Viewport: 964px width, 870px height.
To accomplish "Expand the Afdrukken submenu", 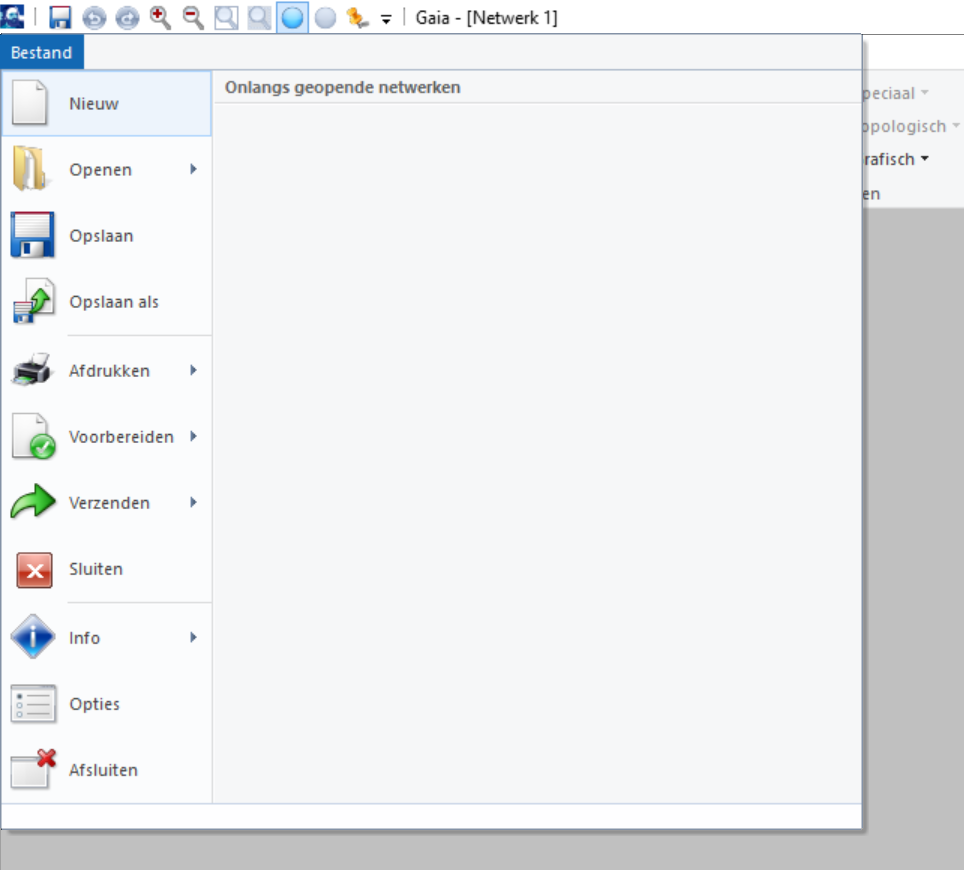I will pyautogui.click(x=193, y=371).
